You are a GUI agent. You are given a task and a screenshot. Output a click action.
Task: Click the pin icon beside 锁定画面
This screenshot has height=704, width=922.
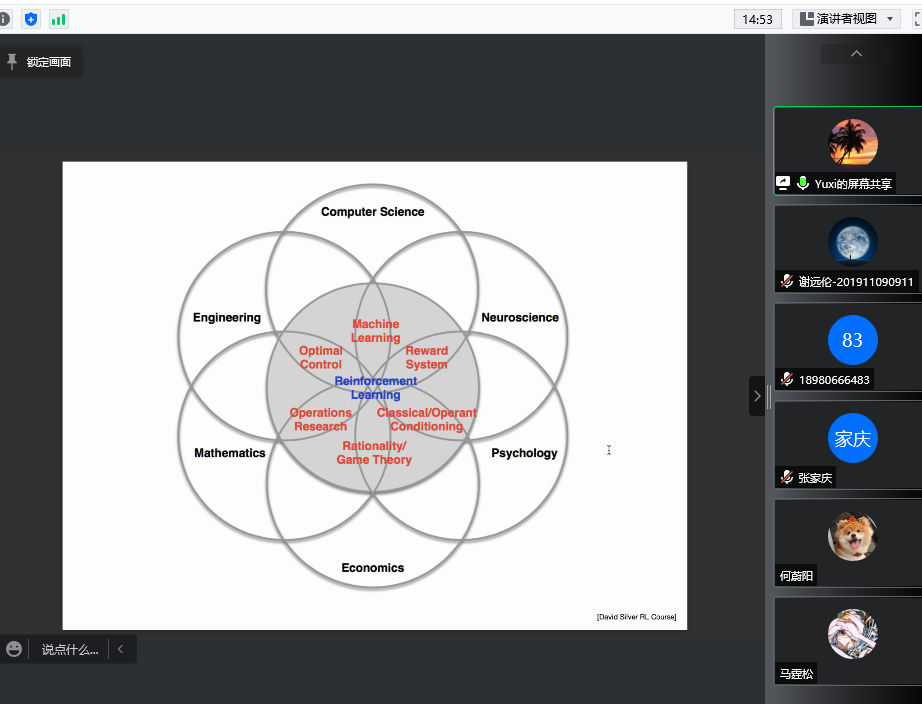(12, 62)
